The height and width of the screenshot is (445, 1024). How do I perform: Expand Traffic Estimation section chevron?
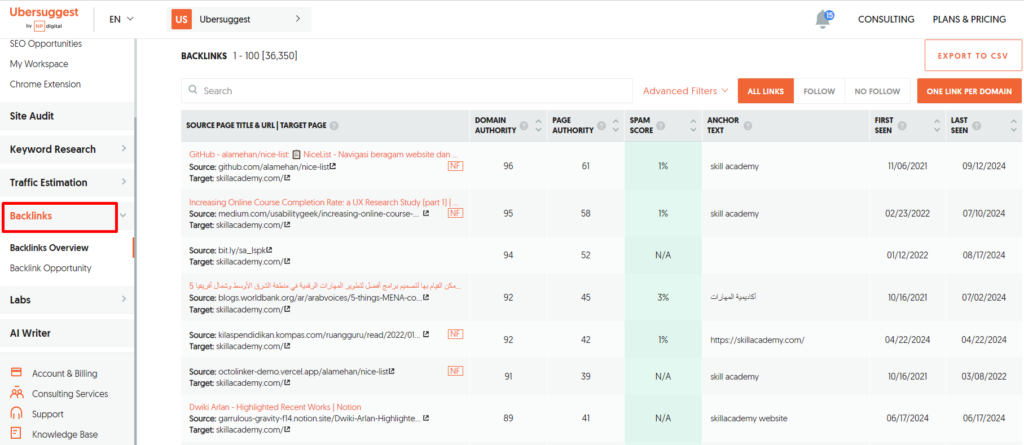pos(124,182)
